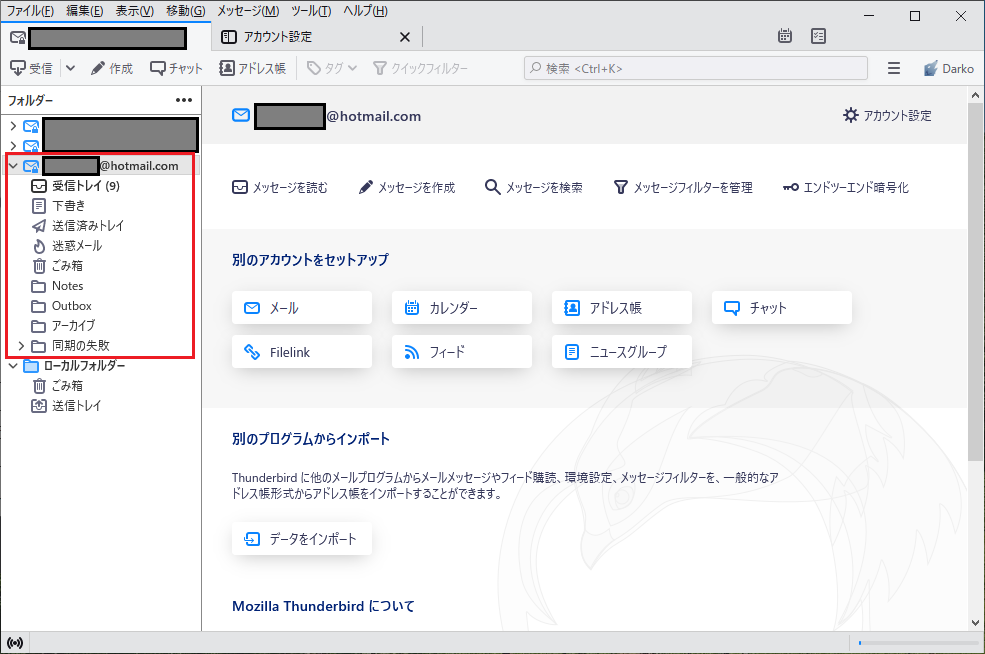The image size is (985, 654).
Task: Collapse the hotmail.com account tree
Action: coord(13,166)
